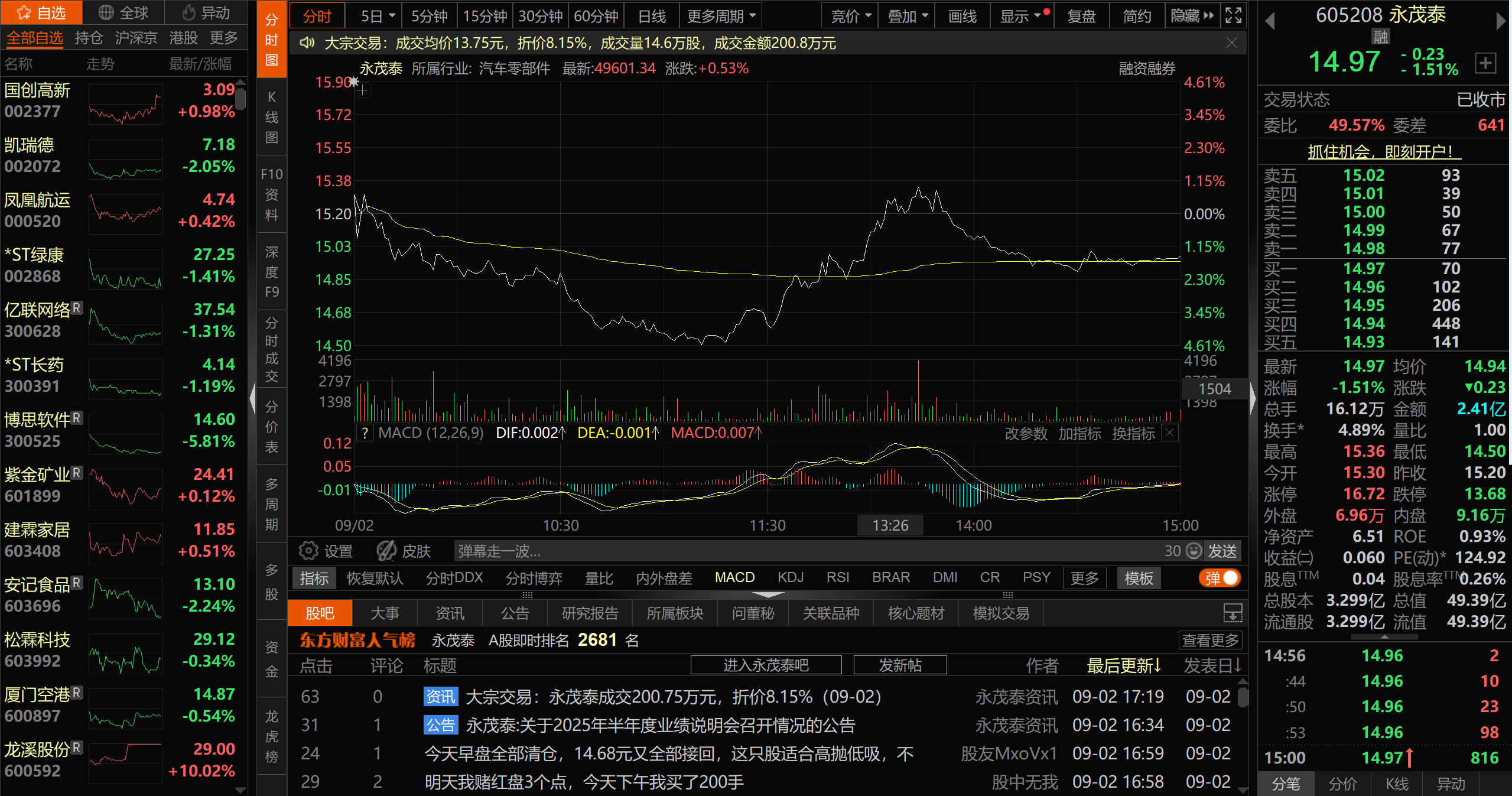Click the 发送 send button
Screen dimensions: 1512x796
pyautogui.click(x=1222, y=551)
